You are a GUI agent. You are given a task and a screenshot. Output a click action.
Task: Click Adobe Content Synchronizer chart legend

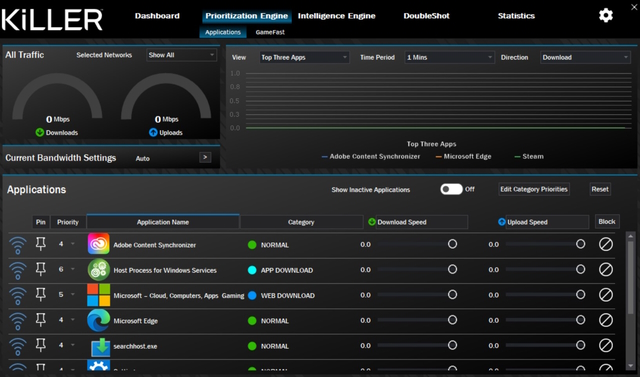[x=371, y=156]
